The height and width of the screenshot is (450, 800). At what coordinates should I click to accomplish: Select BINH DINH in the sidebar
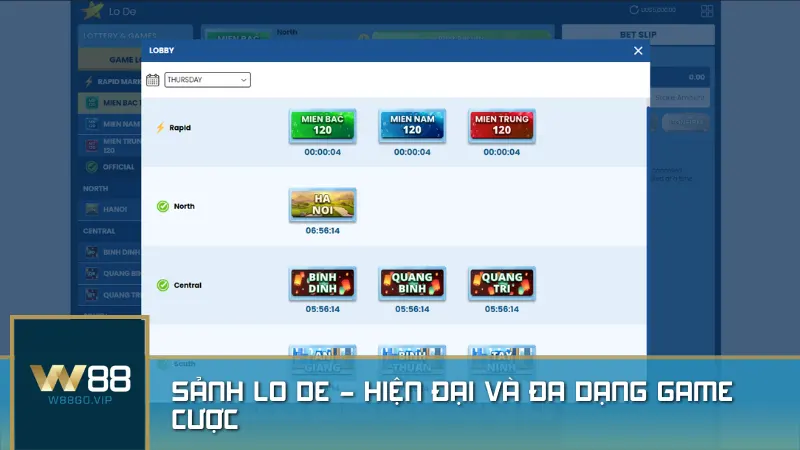110,252
